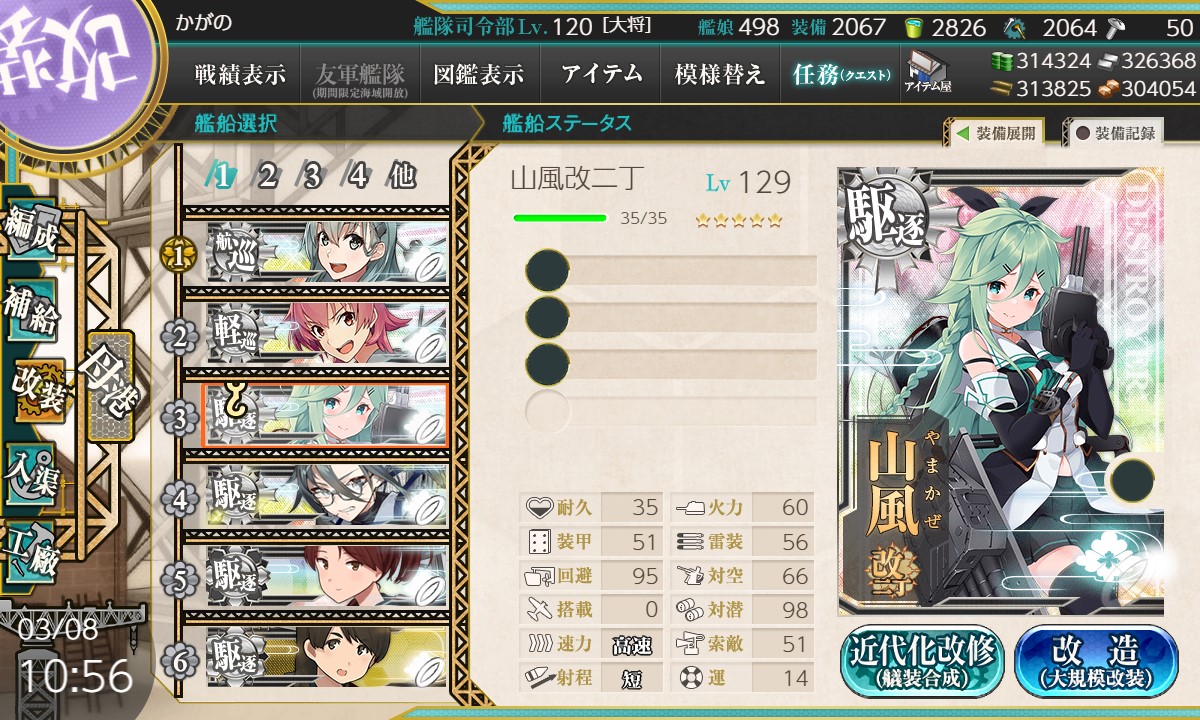Open the 補給 resupply side icon
The image size is (1200, 720).
32,311
